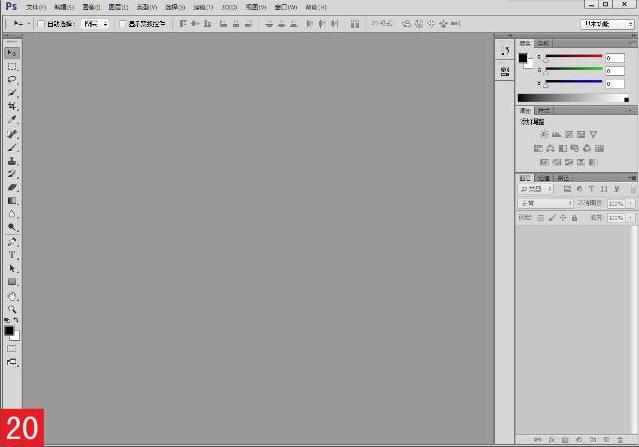Select the Spot Healing Brush tool
The height and width of the screenshot is (447, 639).
pos(12,134)
